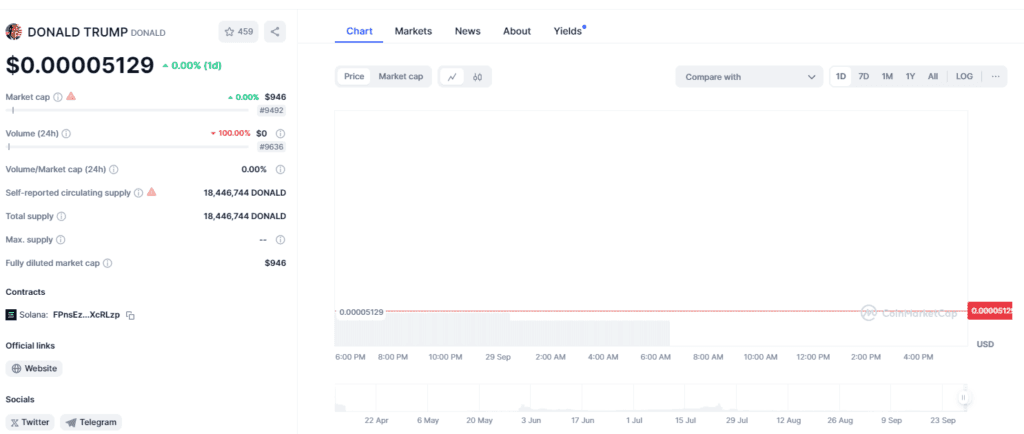Click the Solana chain logo
This screenshot has height=434, width=1024.
[x=11, y=315]
